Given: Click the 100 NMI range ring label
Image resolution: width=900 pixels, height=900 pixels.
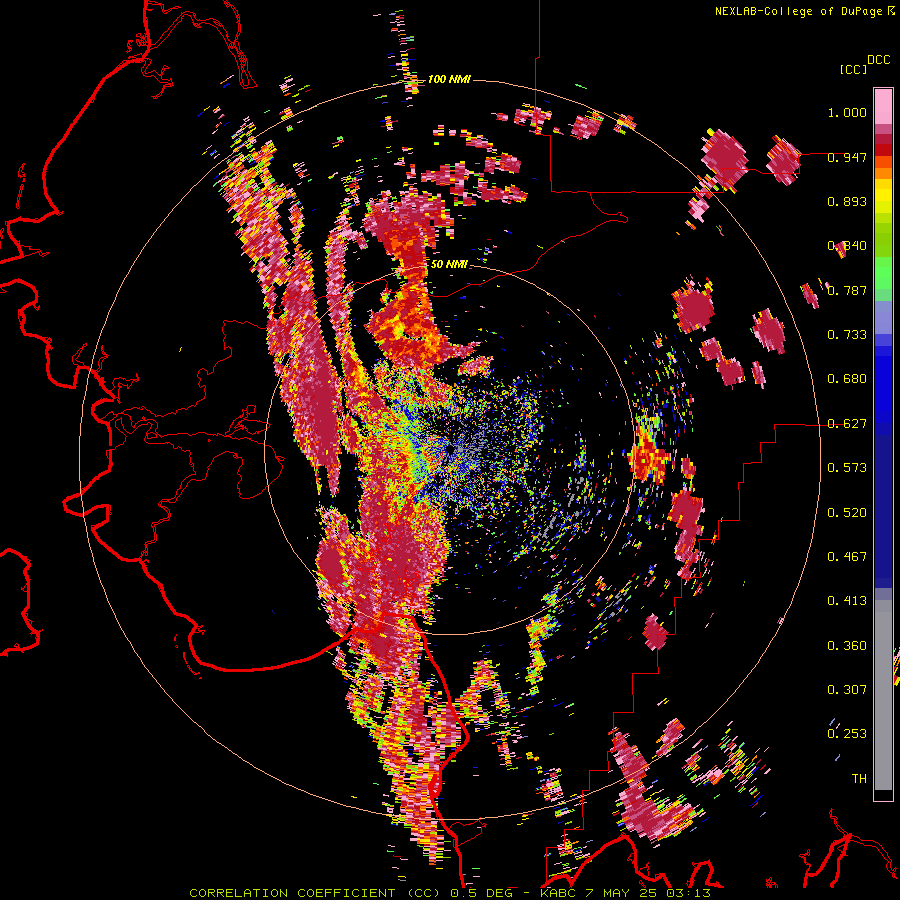Looking at the screenshot, I should coord(449,79).
